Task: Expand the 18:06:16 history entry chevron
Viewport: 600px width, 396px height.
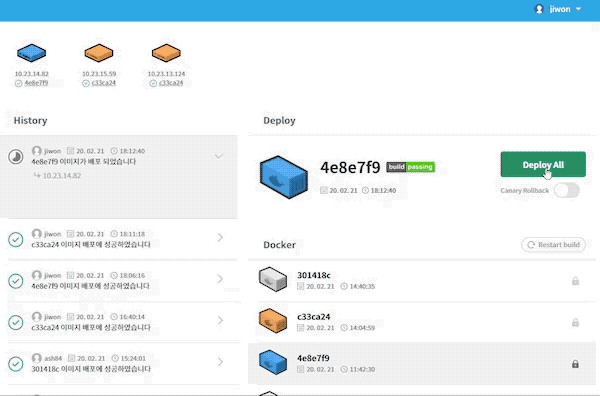Action: 220,279
